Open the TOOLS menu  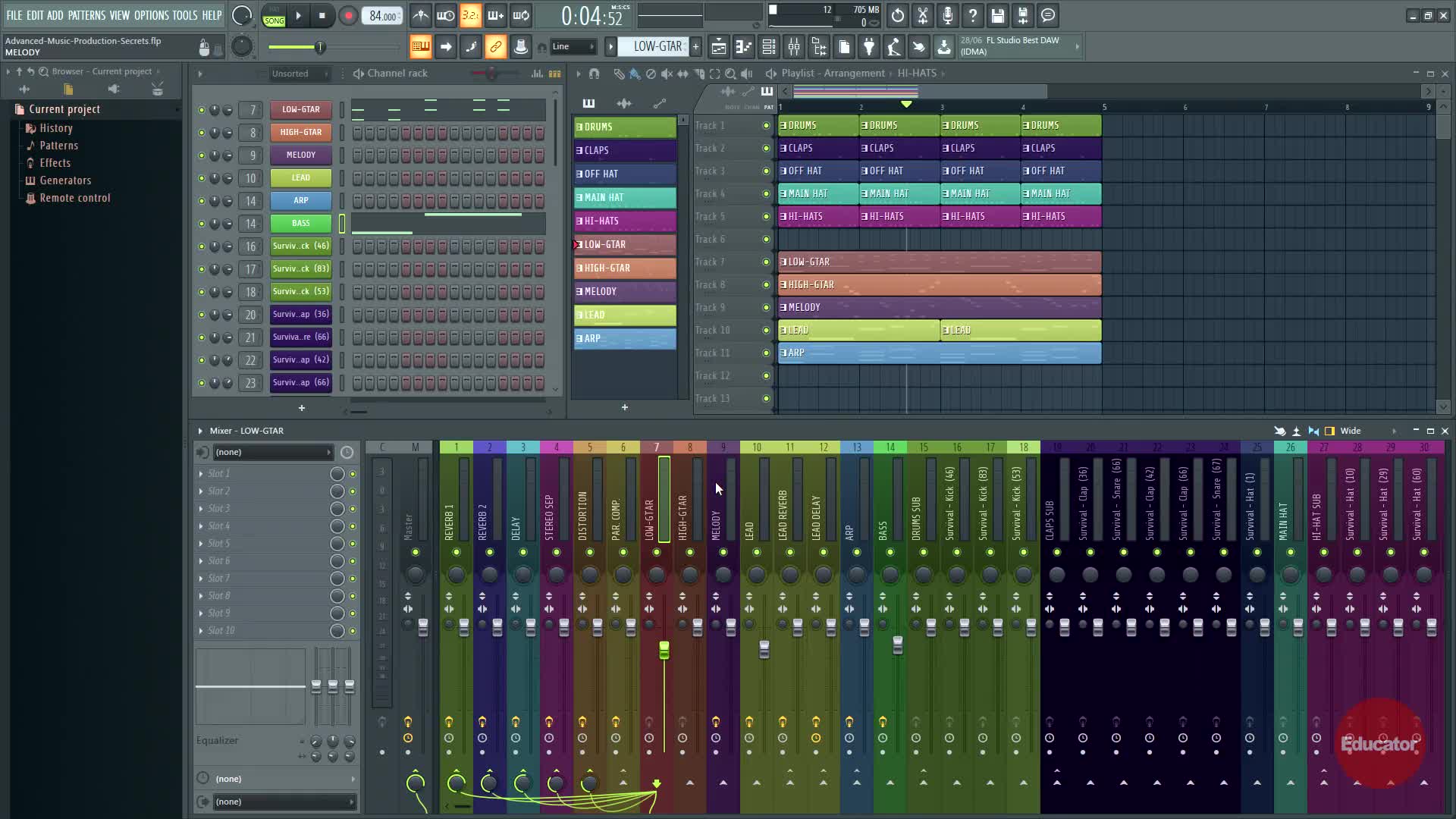coord(184,15)
